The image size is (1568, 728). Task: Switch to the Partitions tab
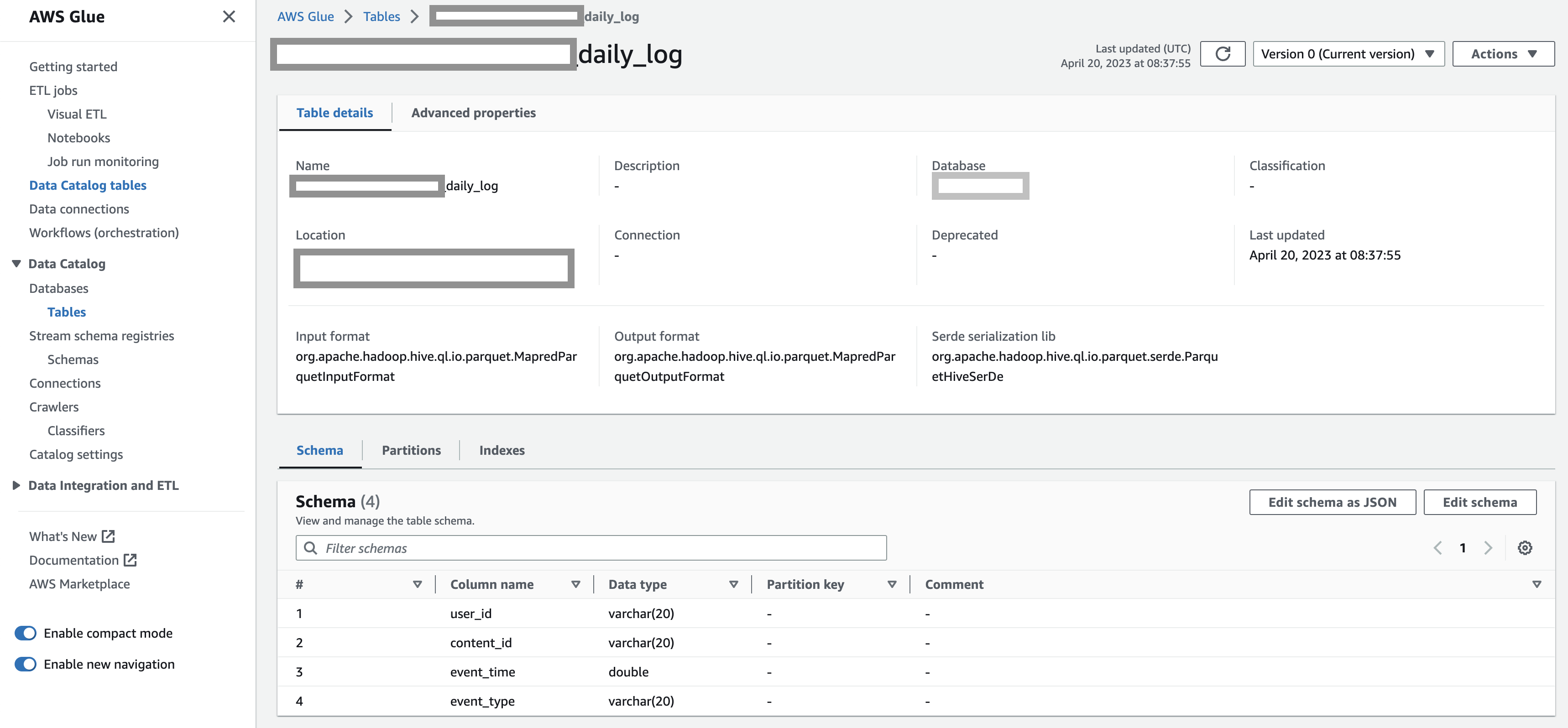(411, 451)
